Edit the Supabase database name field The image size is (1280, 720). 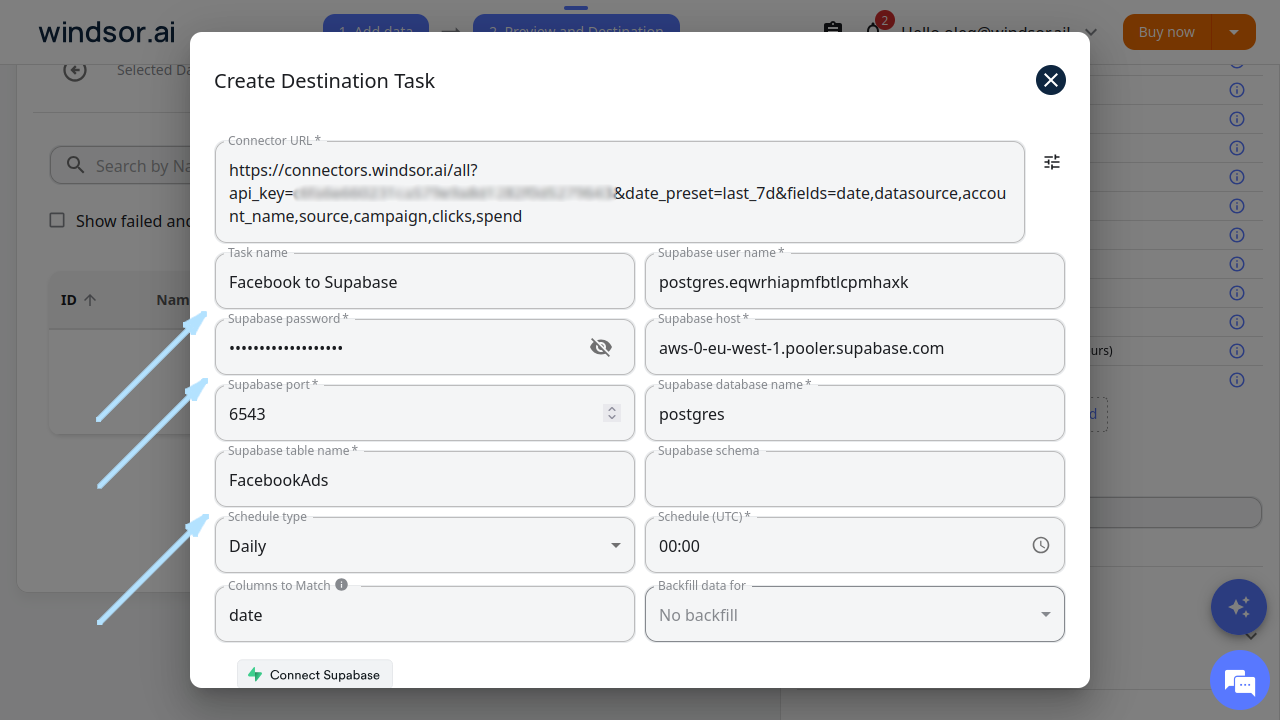coord(855,413)
